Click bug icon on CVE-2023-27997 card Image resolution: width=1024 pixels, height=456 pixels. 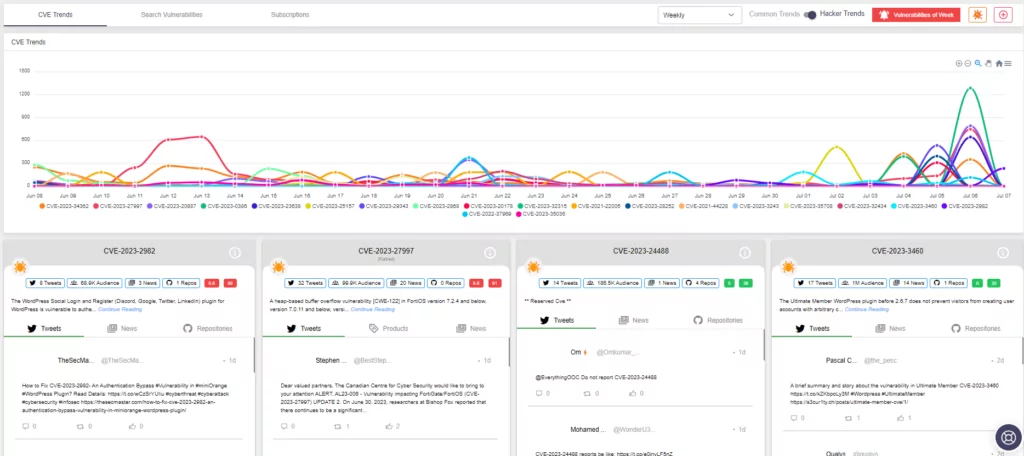click(x=278, y=267)
